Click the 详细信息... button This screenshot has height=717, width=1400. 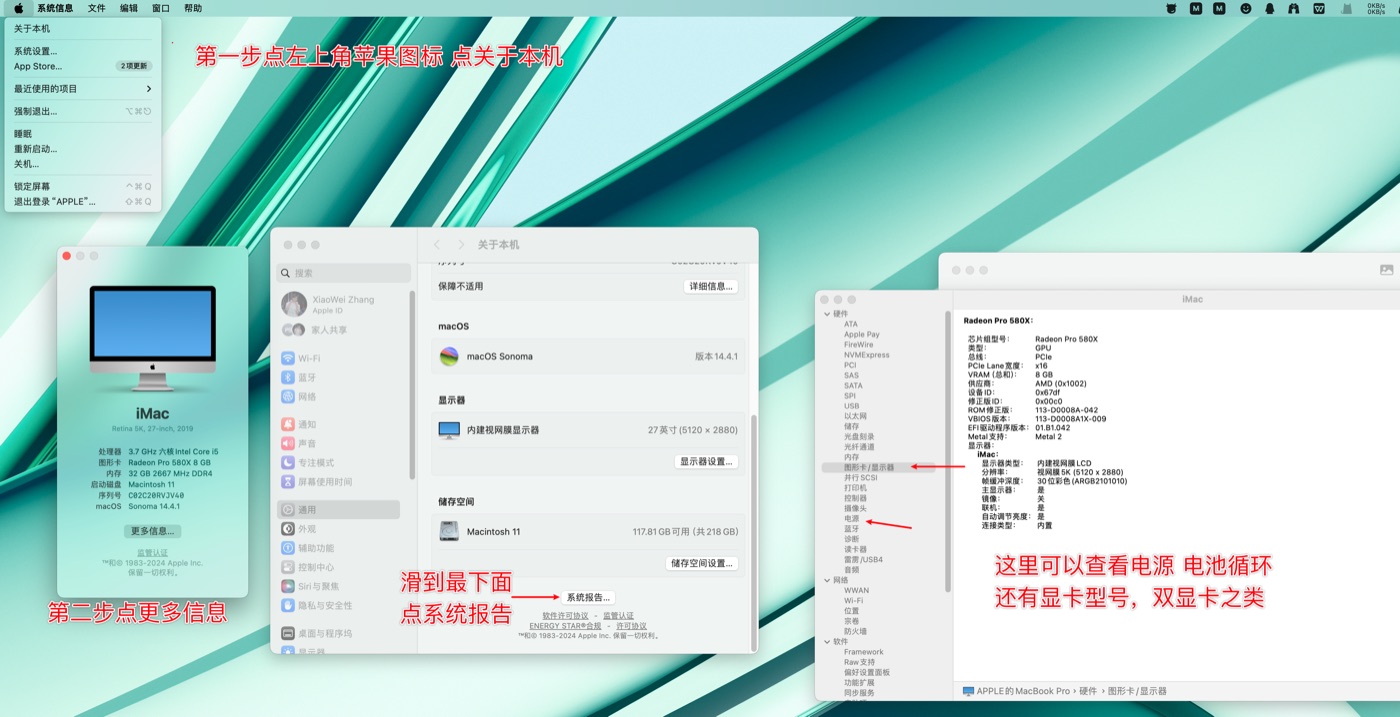[x=711, y=286]
